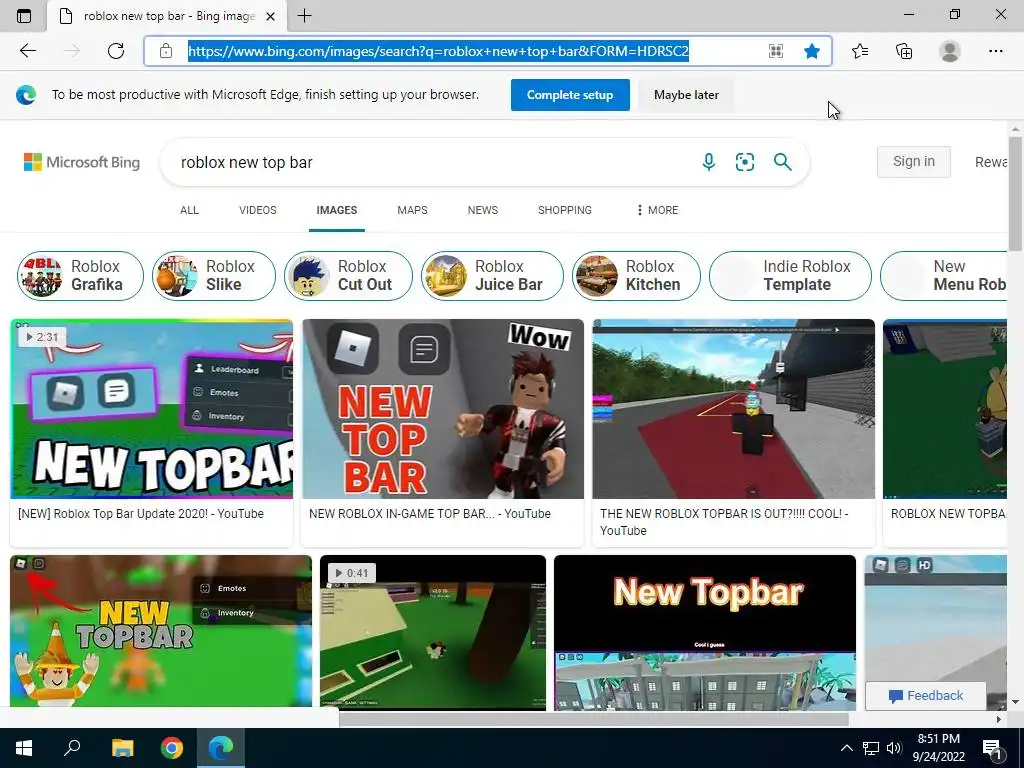Open the NEWS search tab

pyautogui.click(x=483, y=210)
